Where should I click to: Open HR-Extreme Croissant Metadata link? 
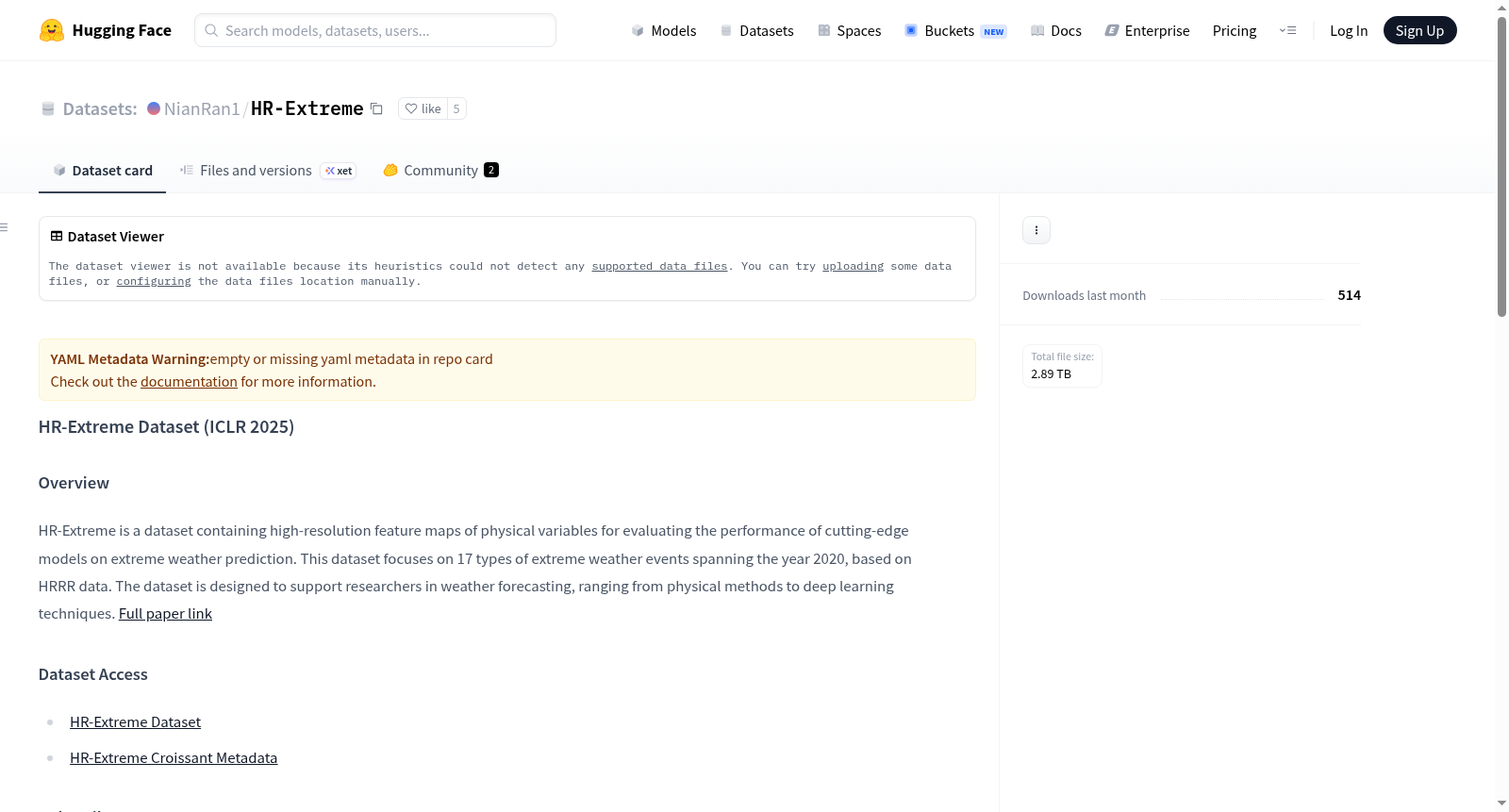[174, 758]
